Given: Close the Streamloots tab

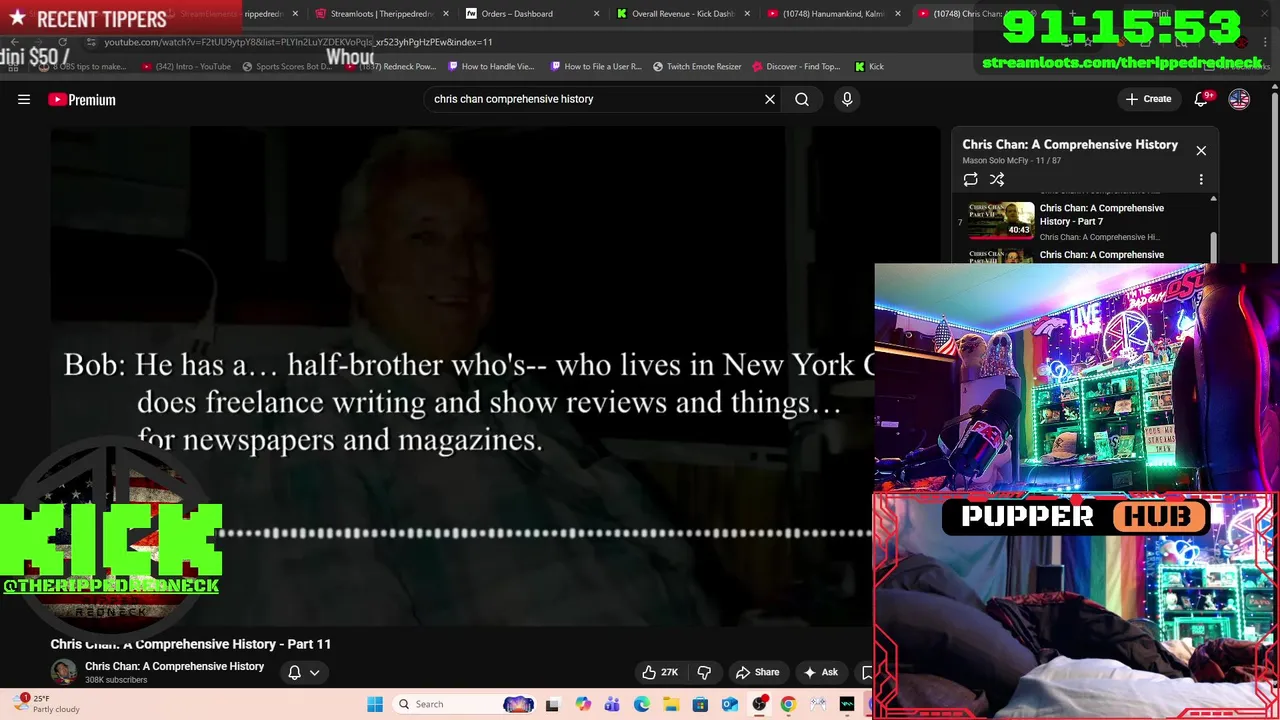Looking at the screenshot, I should pyautogui.click(x=446, y=14).
